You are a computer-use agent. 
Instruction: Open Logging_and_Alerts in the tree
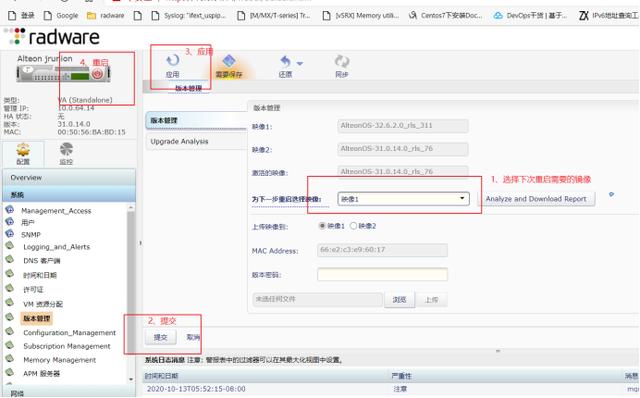tap(56, 247)
